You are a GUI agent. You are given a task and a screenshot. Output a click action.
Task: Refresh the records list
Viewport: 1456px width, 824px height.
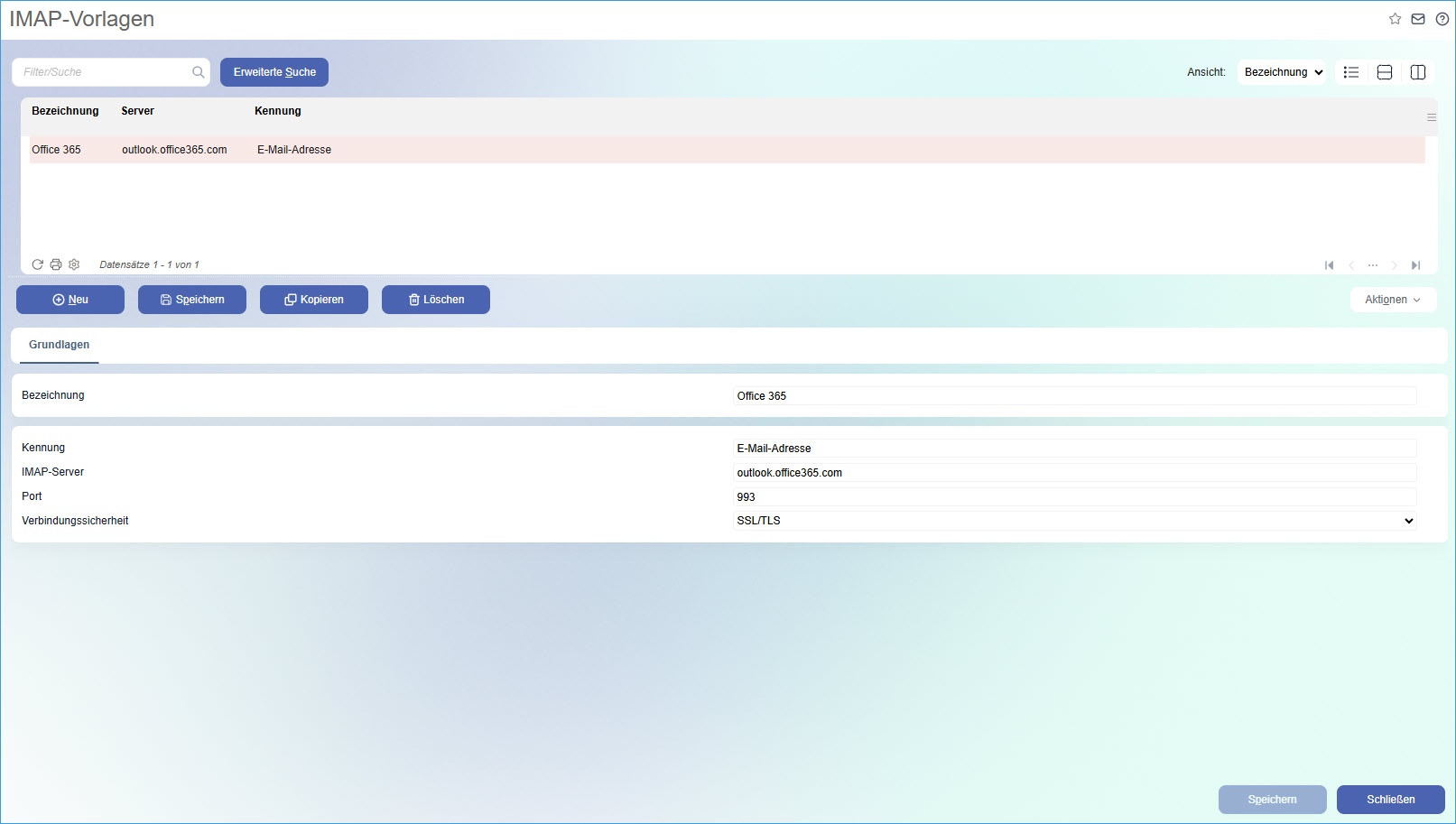click(38, 264)
